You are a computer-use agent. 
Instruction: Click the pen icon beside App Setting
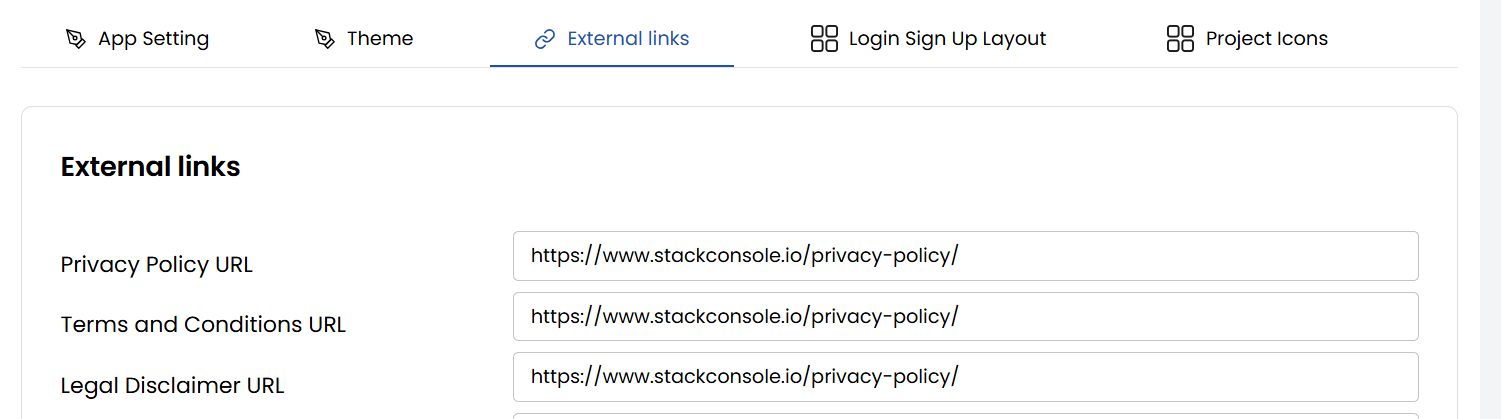(76, 39)
